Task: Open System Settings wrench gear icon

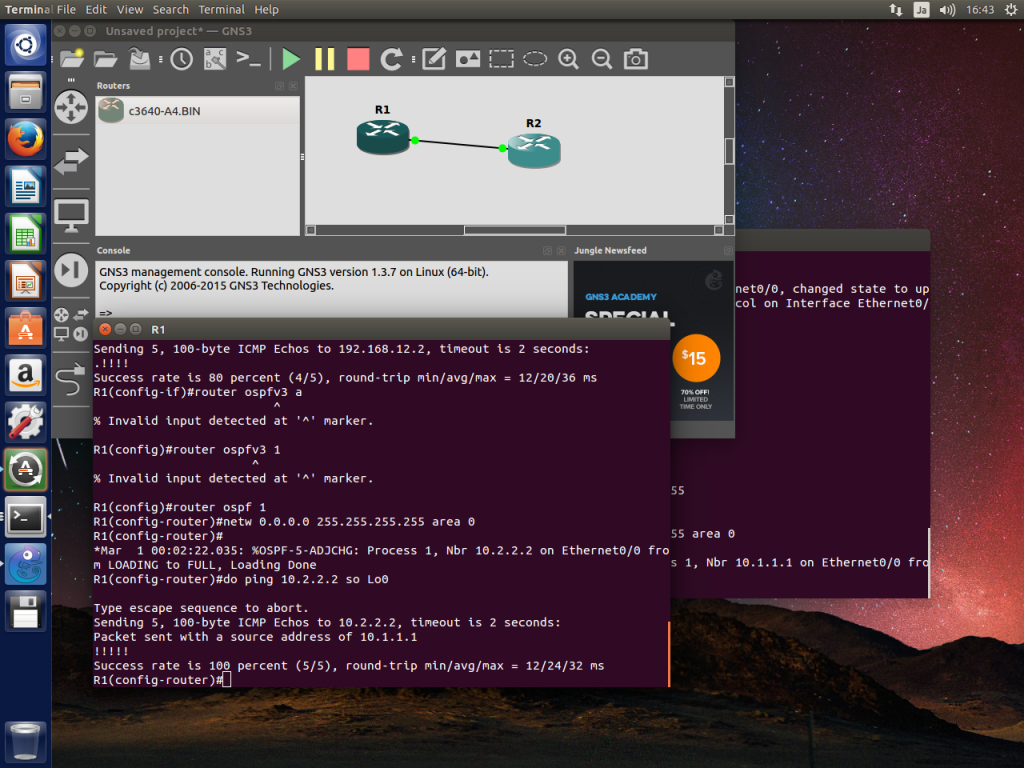Action: (25, 423)
